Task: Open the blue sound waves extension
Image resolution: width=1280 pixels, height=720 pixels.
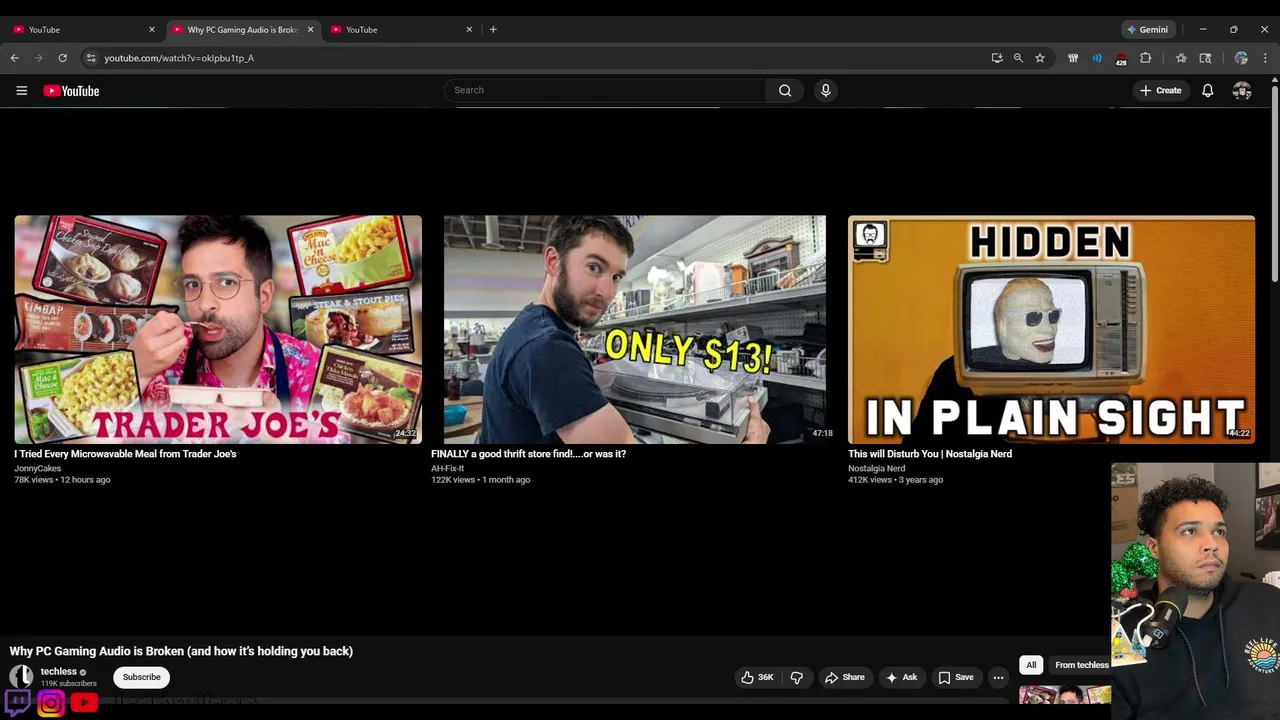Action: (x=1097, y=58)
